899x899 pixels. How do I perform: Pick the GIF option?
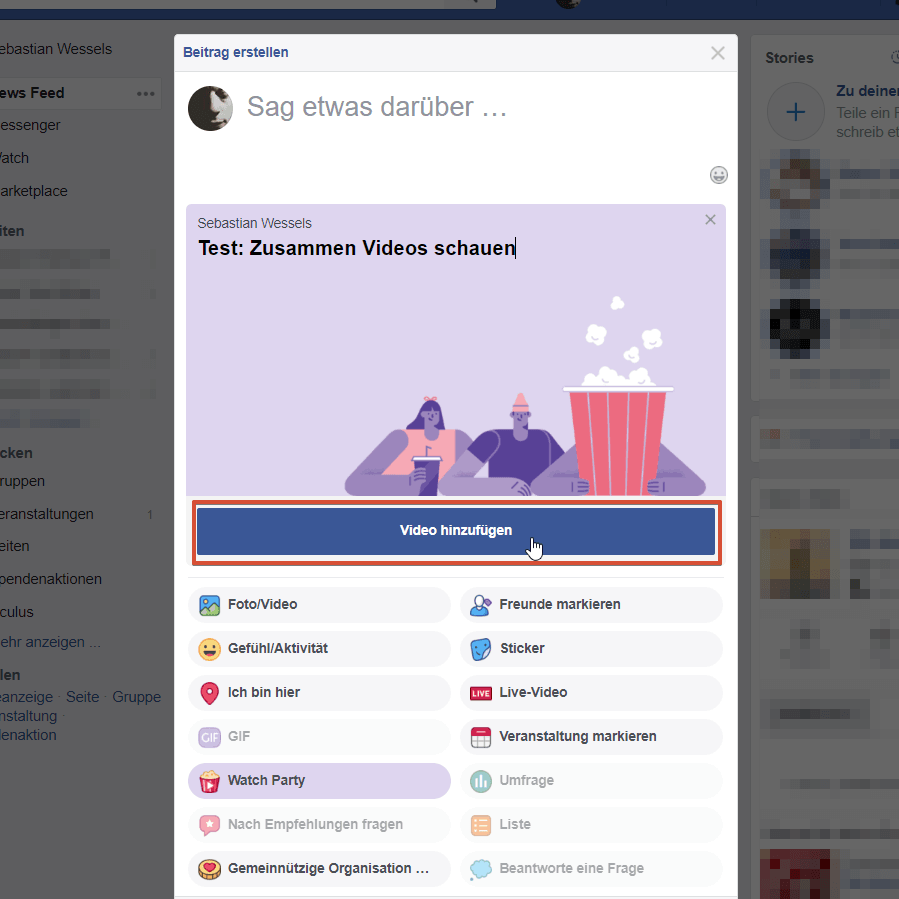tap(319, 737)
